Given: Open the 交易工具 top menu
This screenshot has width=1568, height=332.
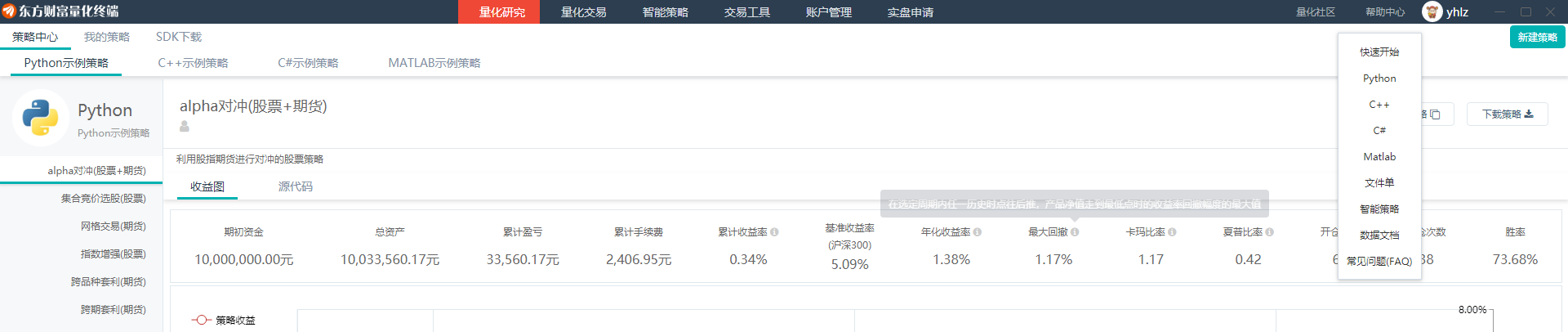Looking at the screenshot, I should [746, 11].
